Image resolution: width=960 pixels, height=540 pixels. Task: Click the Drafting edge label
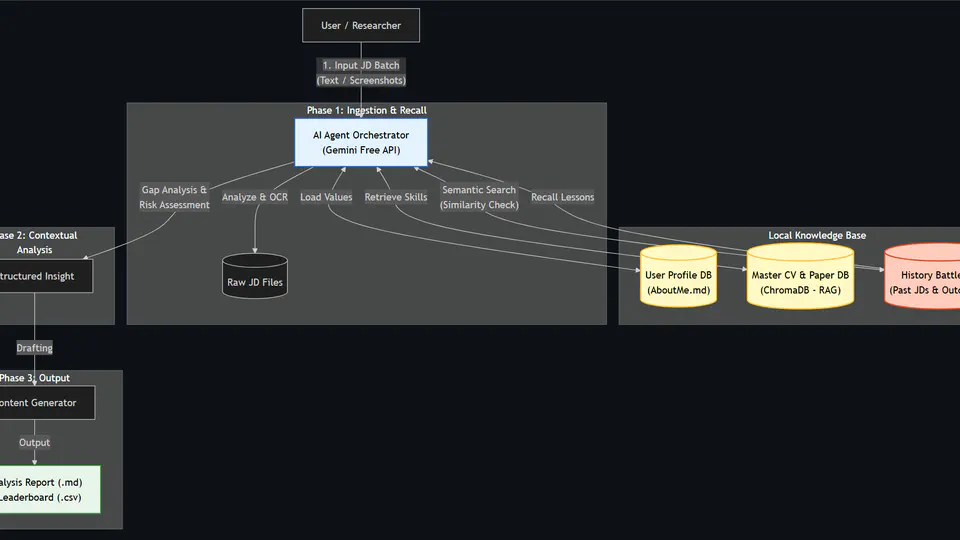pos(34,348)
